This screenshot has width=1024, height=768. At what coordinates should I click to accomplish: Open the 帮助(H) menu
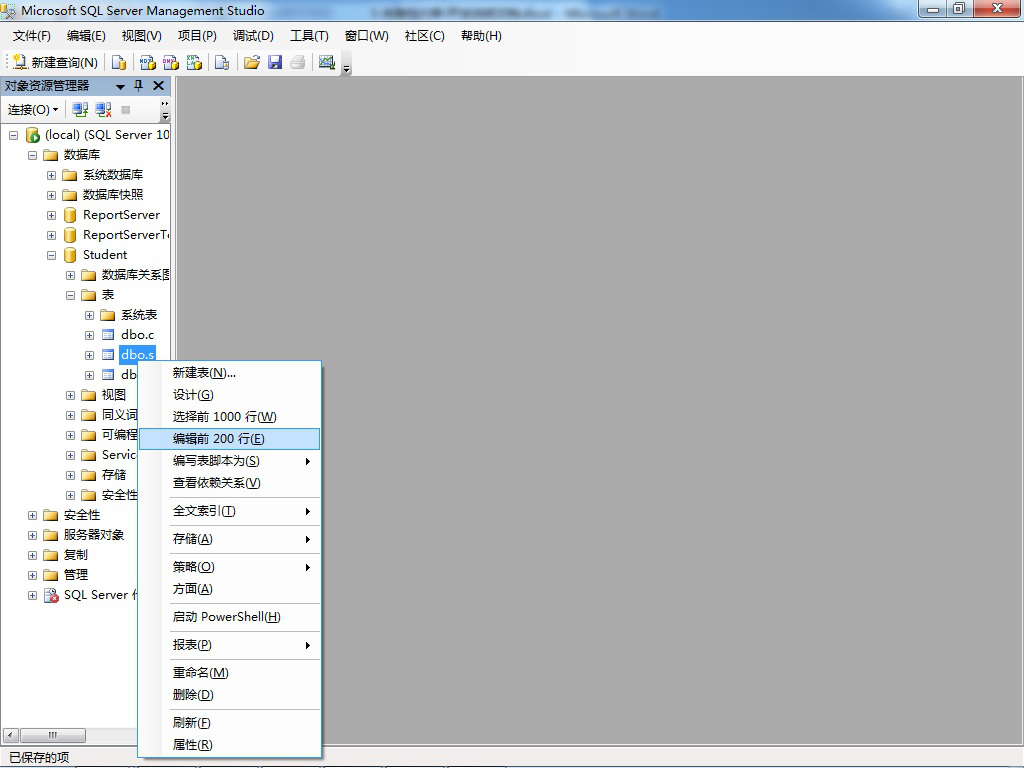click(481, 36)
